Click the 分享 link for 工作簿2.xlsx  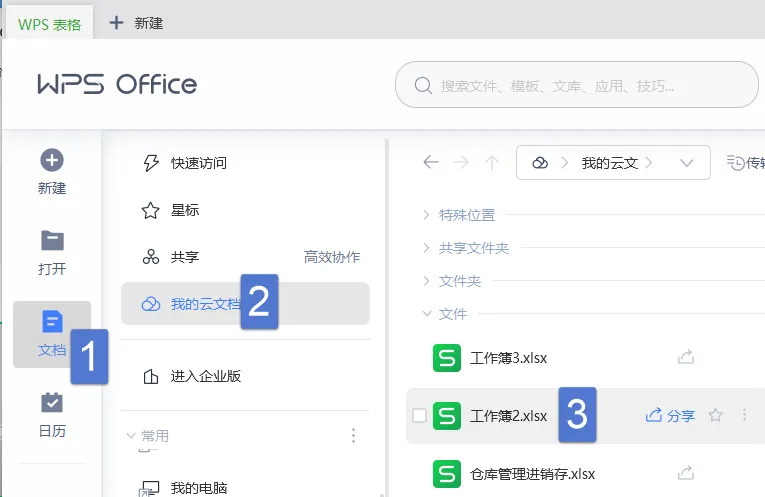(x=670, y=416)
